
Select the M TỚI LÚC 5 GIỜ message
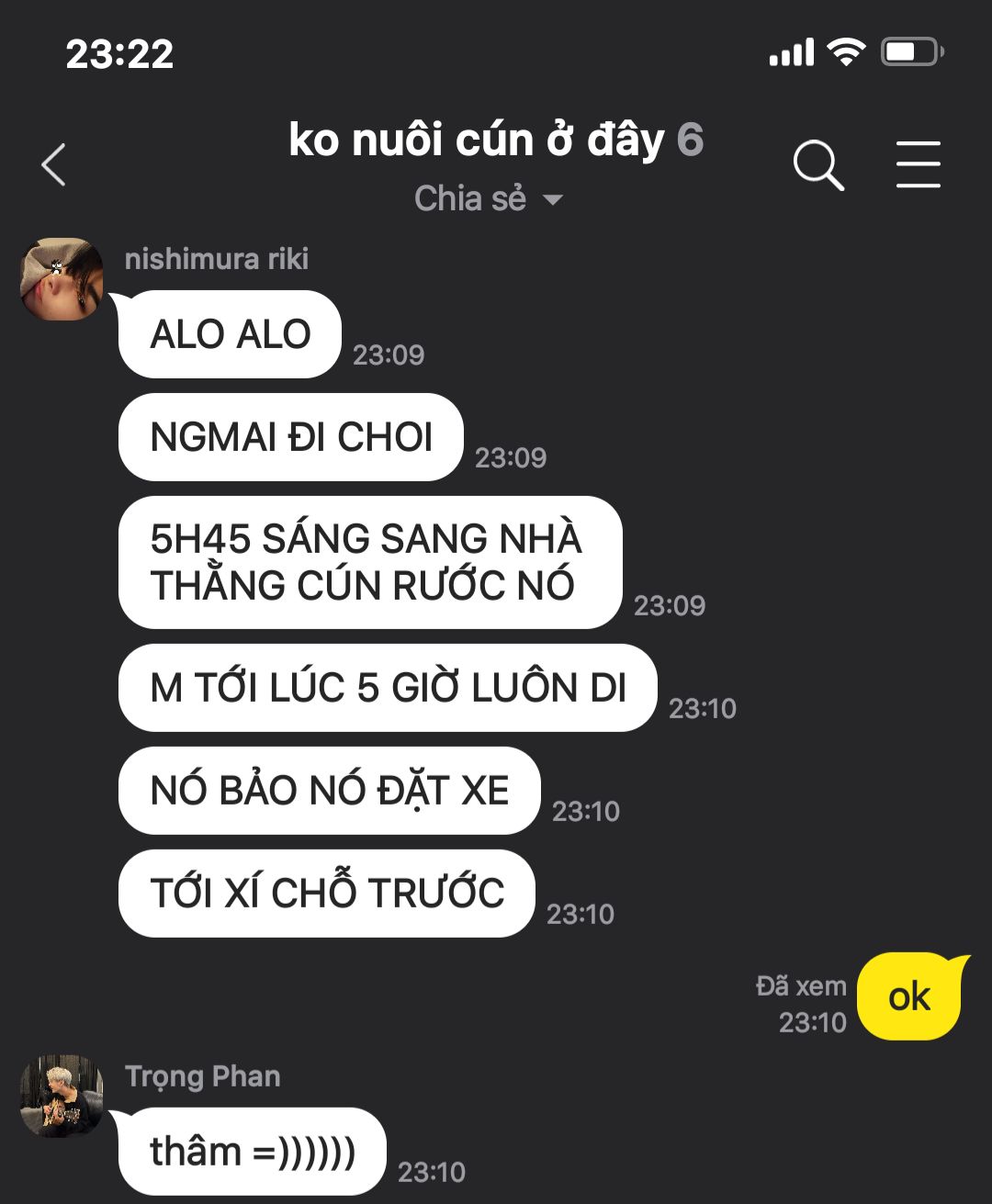(x=388, y=688)
